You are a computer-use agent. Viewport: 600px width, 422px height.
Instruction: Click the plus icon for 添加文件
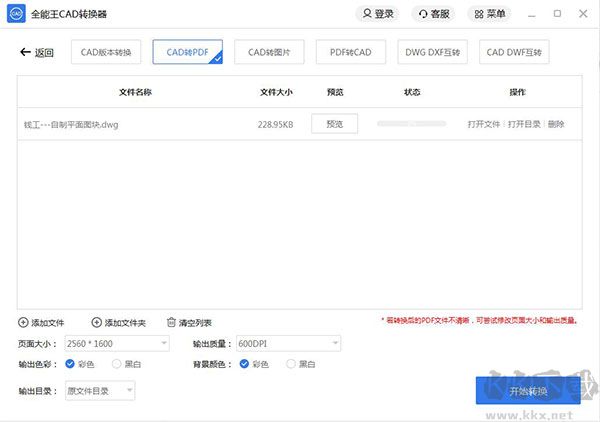23,323
